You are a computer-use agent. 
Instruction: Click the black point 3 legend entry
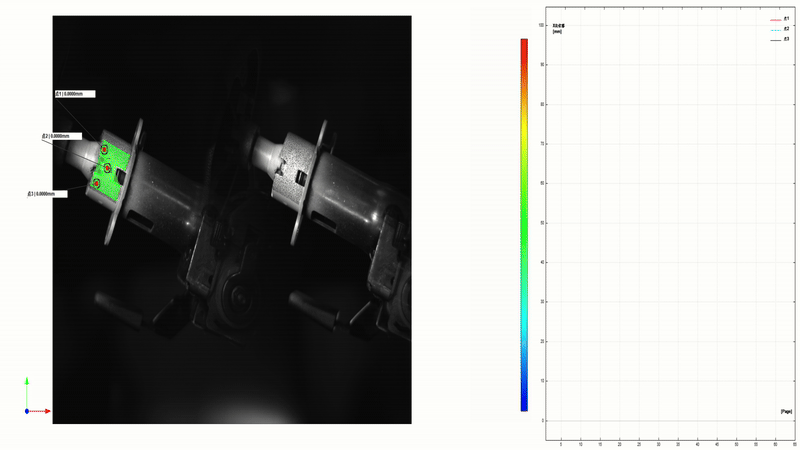click(x=779, y=38)
